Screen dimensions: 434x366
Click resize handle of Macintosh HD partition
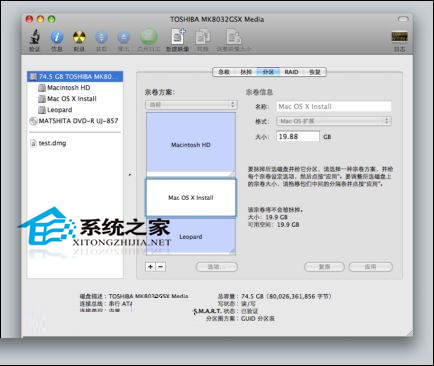[232, 174]
